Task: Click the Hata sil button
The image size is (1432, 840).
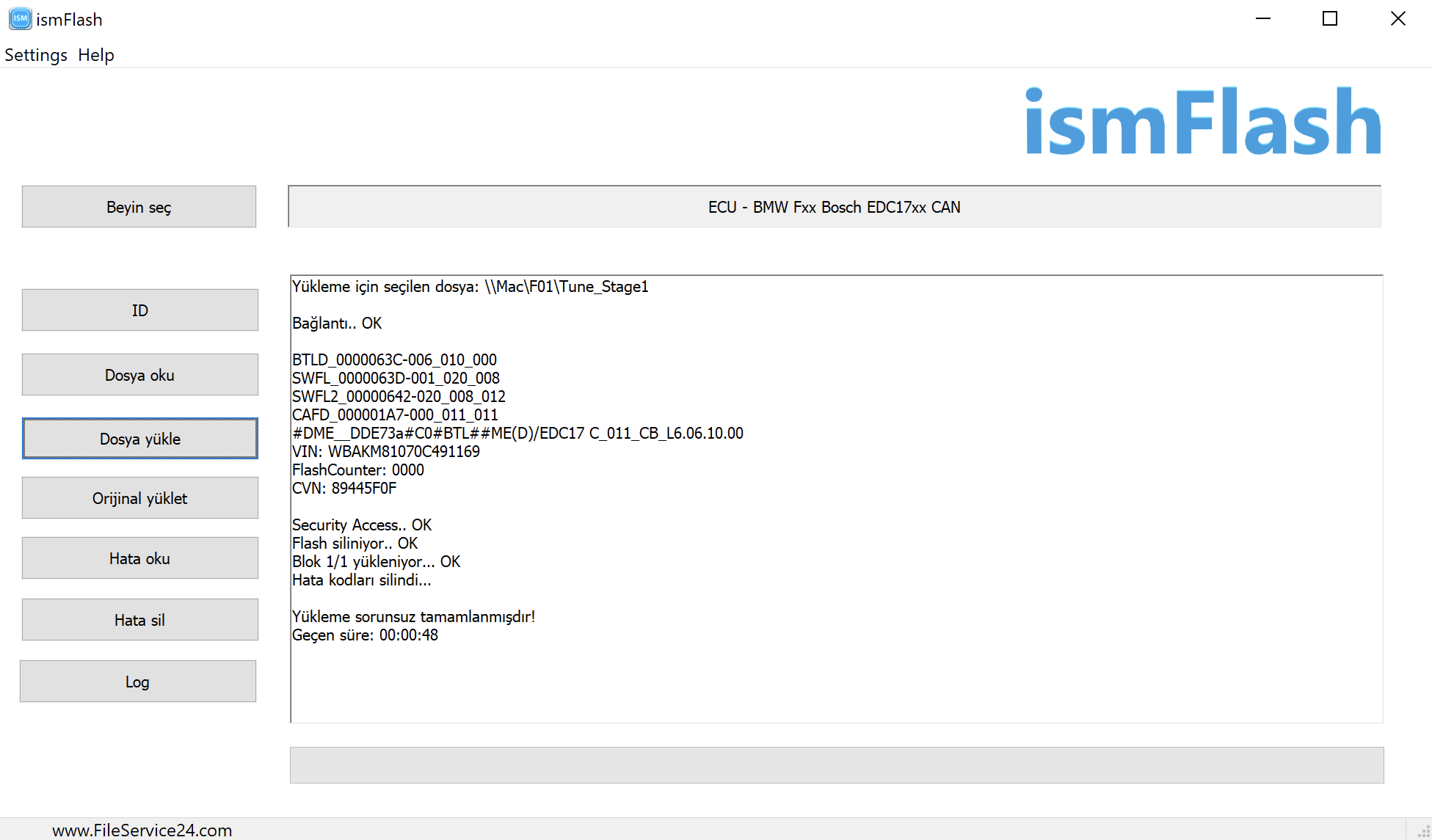Action: click(x=140, y=620)
